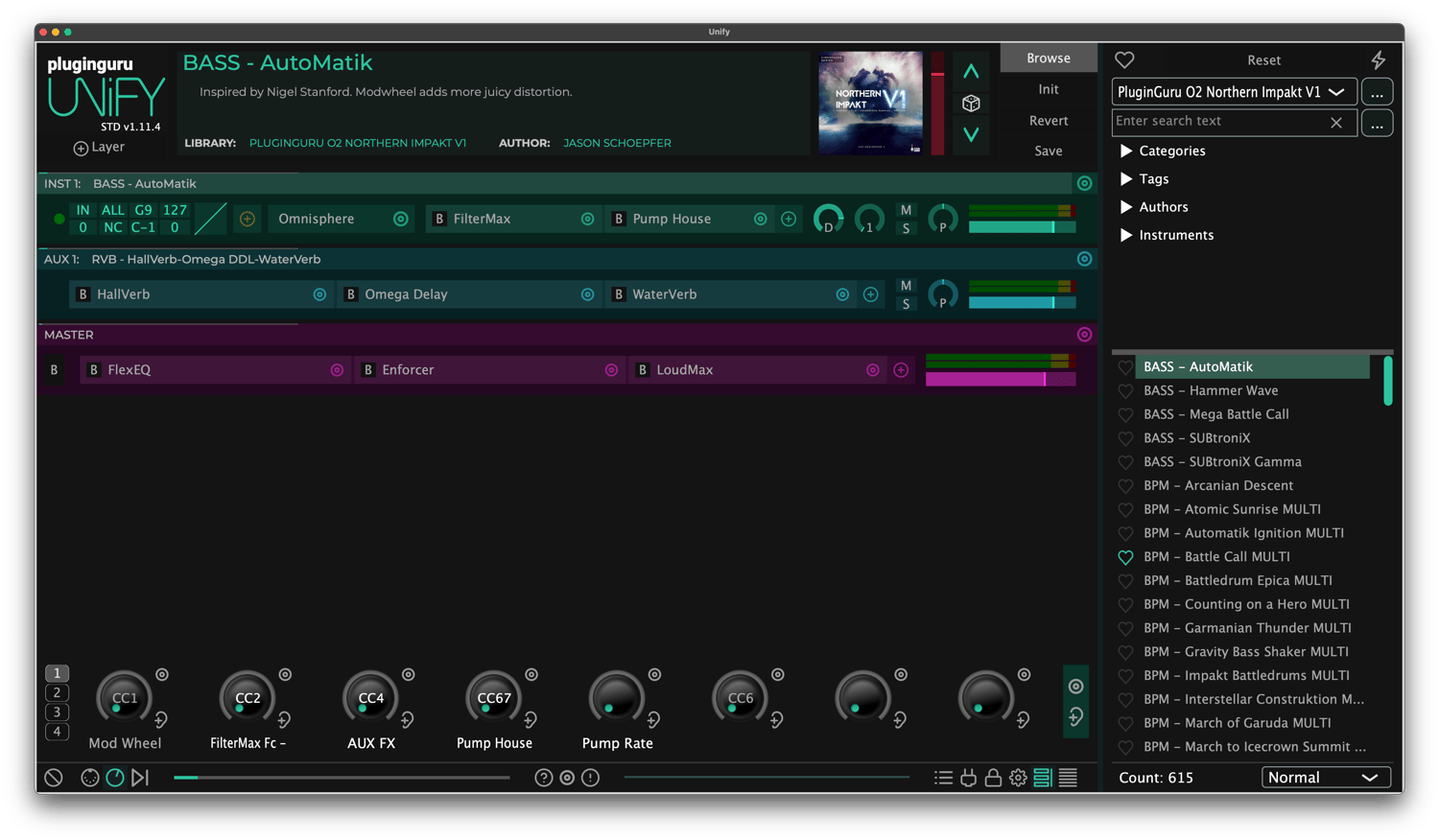
Task: Load the next patch with down arrow
Action: (971, 134)
